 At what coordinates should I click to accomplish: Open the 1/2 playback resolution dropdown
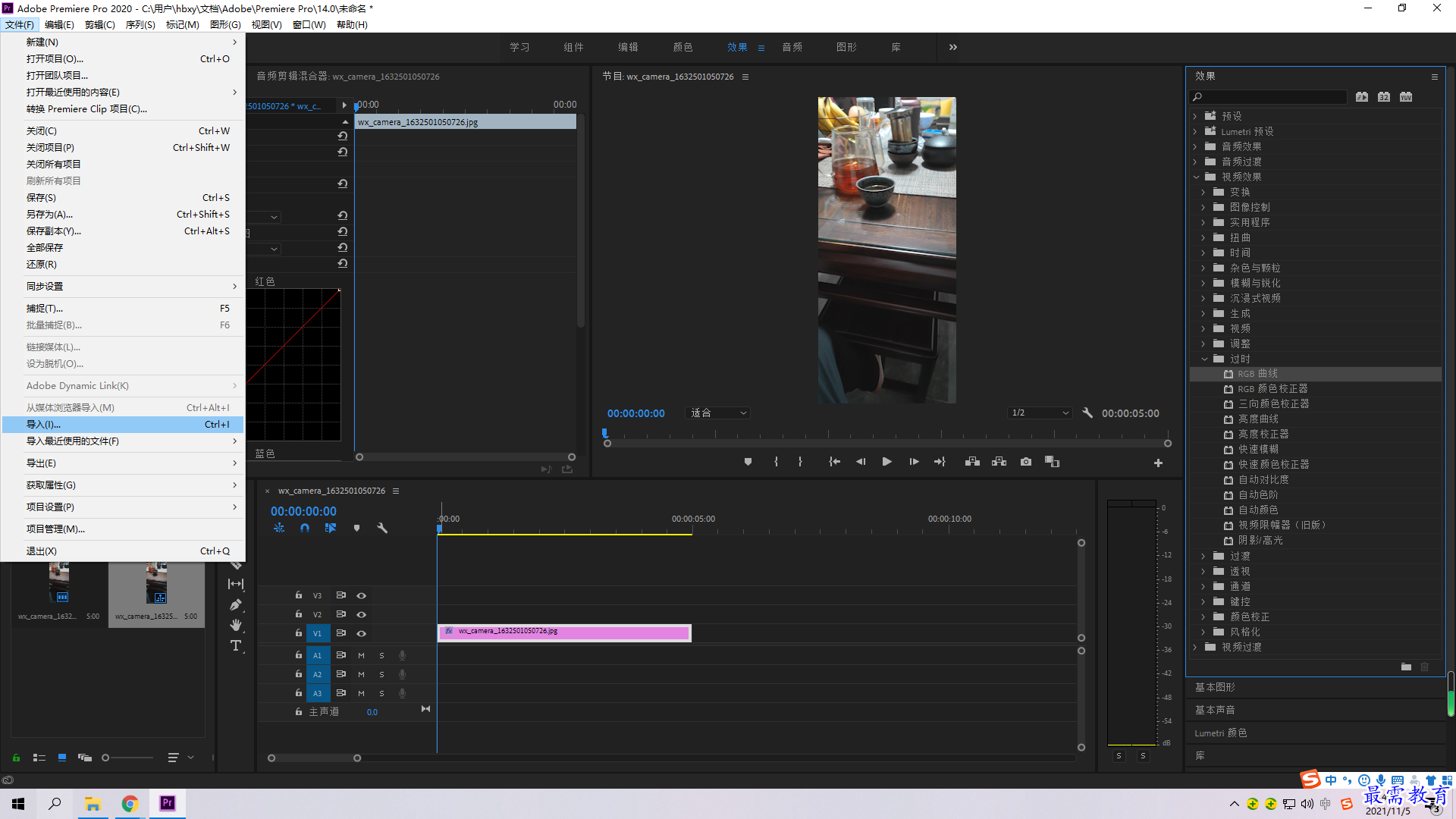pos(1040,413)
